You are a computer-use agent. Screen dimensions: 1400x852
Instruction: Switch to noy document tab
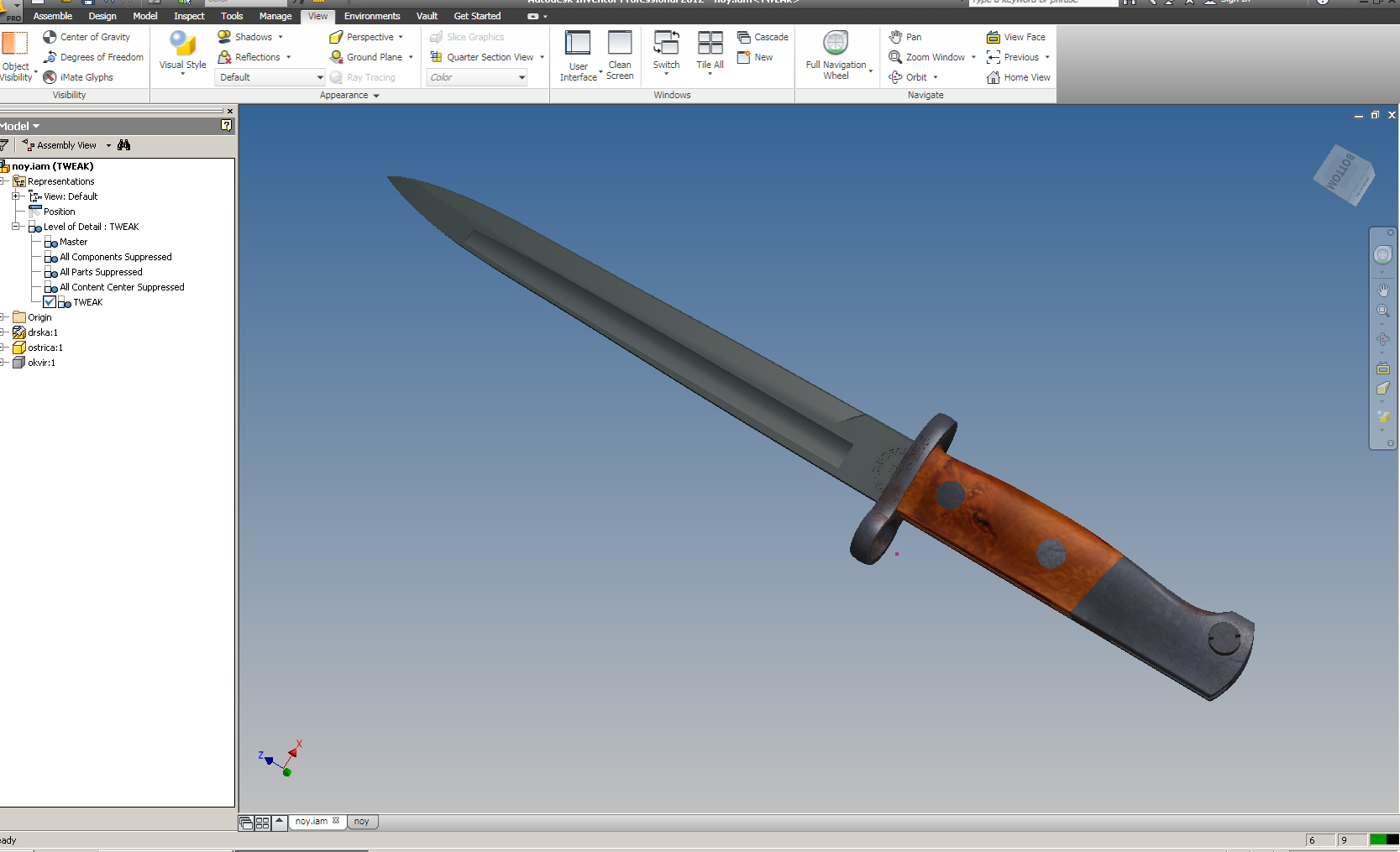click(x=362, y=822)
